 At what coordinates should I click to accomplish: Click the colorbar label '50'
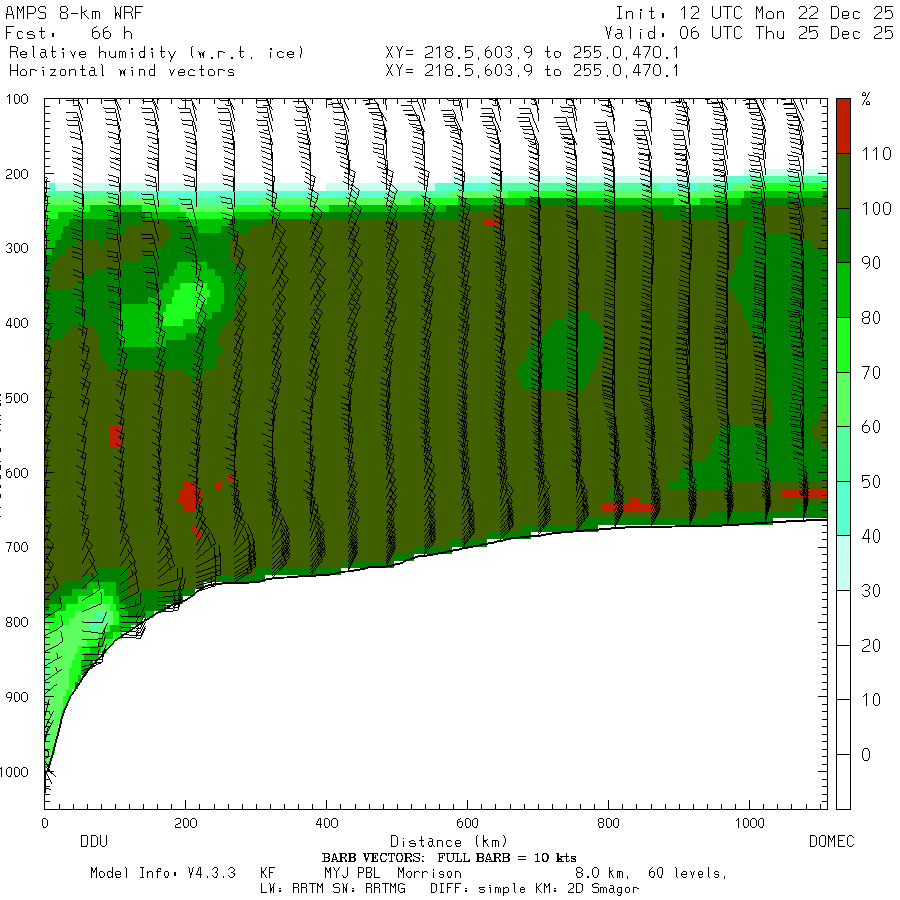[871, 482]
